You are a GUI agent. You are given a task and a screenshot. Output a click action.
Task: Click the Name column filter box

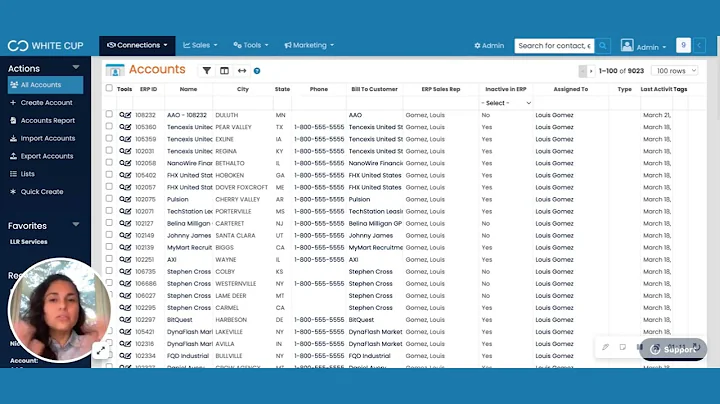(x=188, y=103)
